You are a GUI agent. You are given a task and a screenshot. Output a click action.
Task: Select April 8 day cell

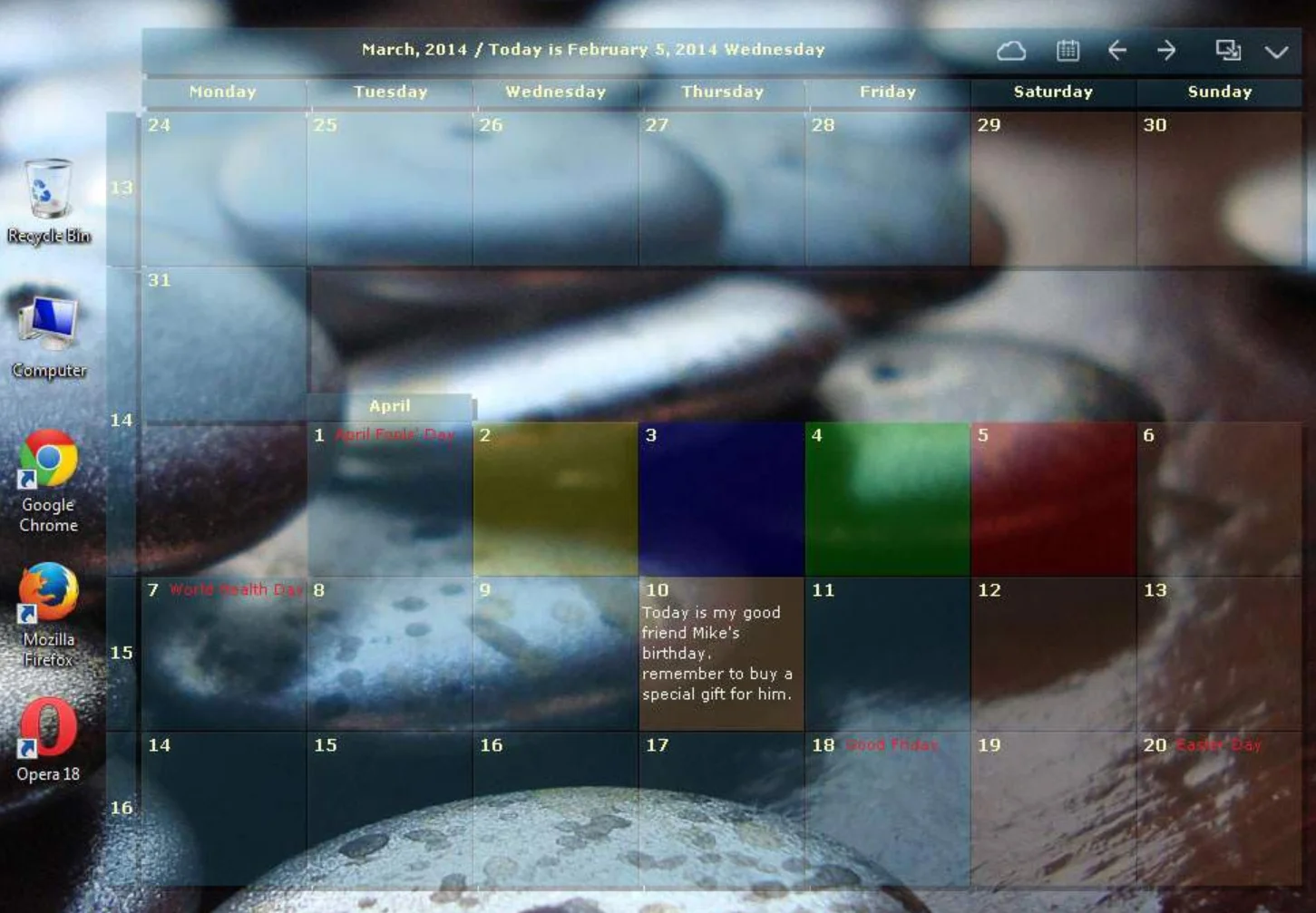(x=390, y=654)
